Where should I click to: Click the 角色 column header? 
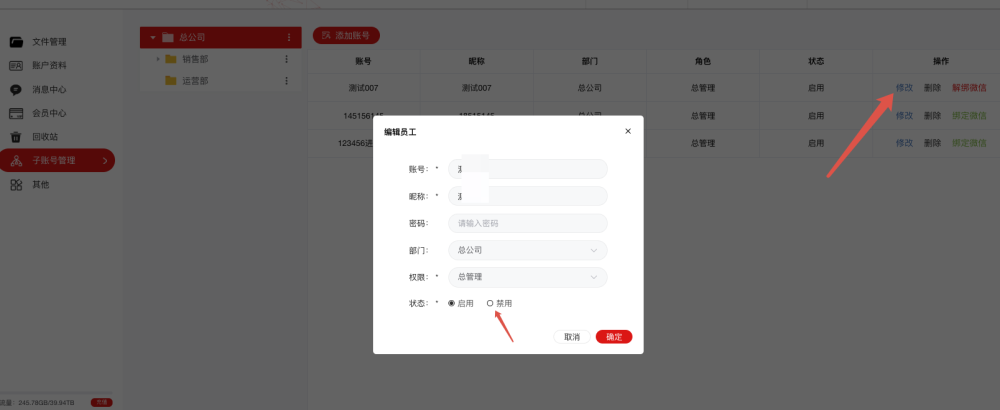pyautogui.click(x=703, y=62)
